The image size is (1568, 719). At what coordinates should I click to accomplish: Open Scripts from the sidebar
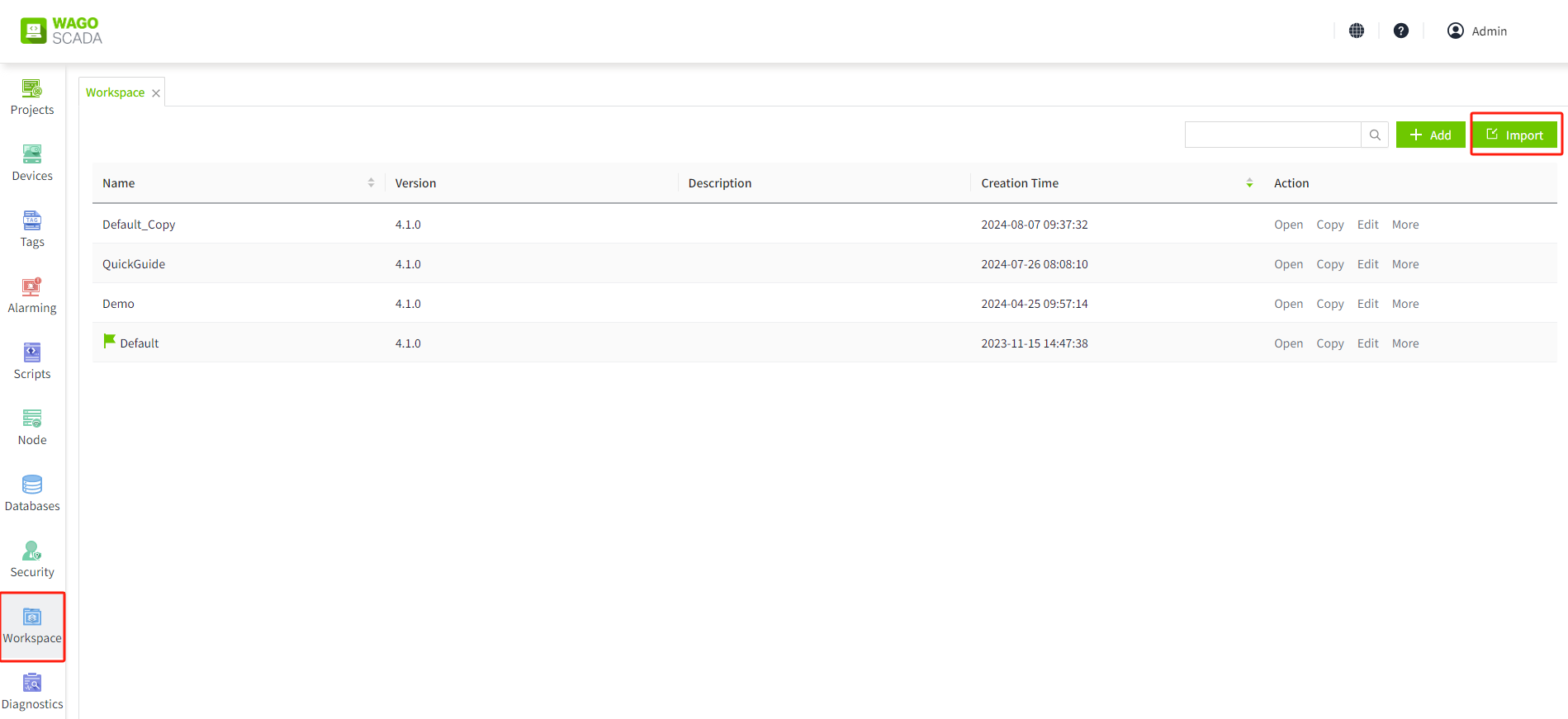pos(32,353)
